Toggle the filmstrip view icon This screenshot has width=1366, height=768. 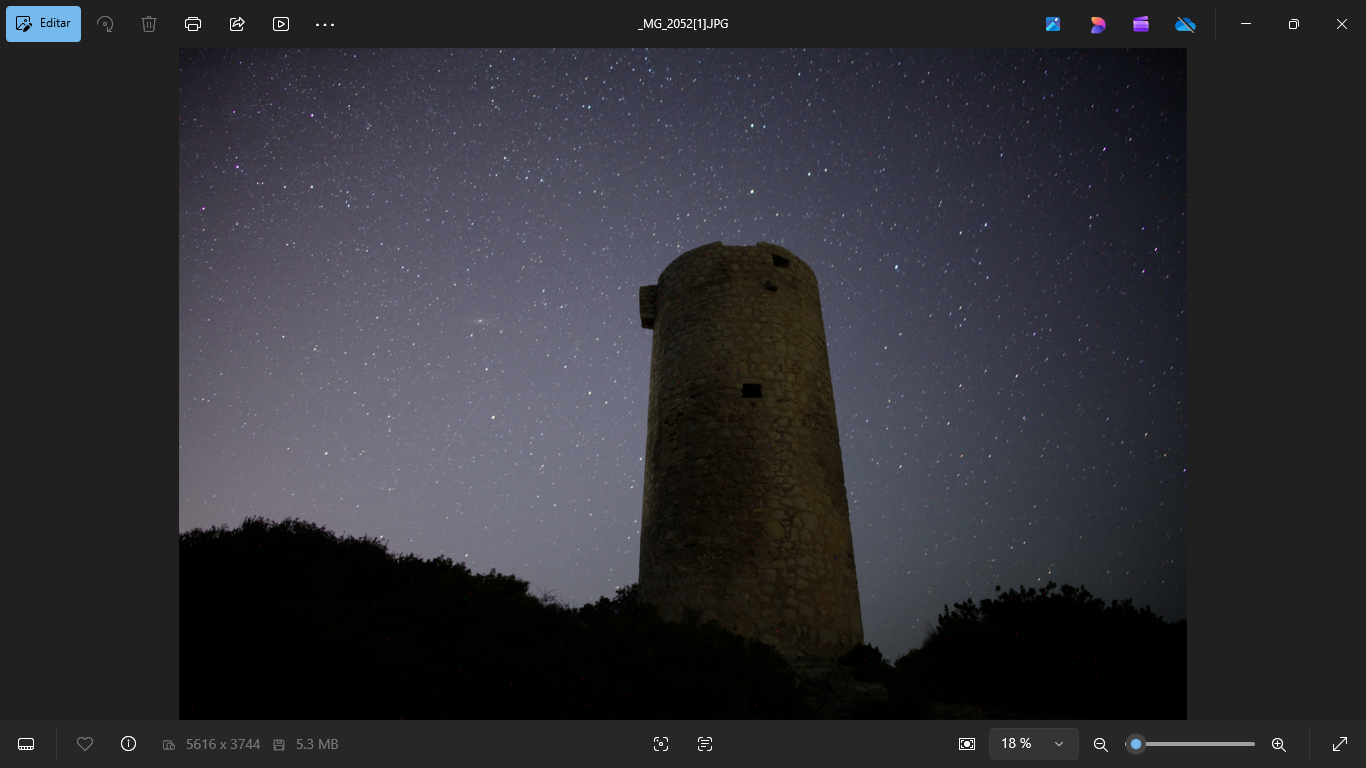pyautogui.click(x=27, y=744)
